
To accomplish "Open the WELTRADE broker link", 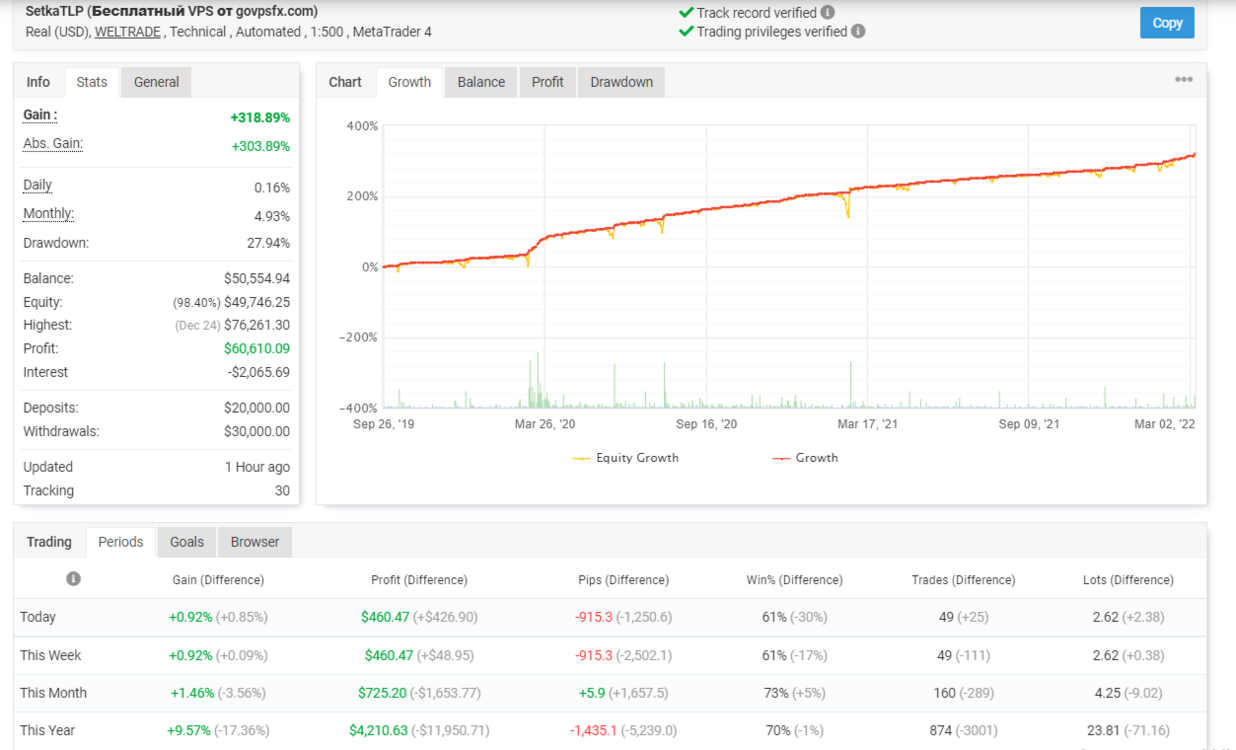I will tap(128, 32).
